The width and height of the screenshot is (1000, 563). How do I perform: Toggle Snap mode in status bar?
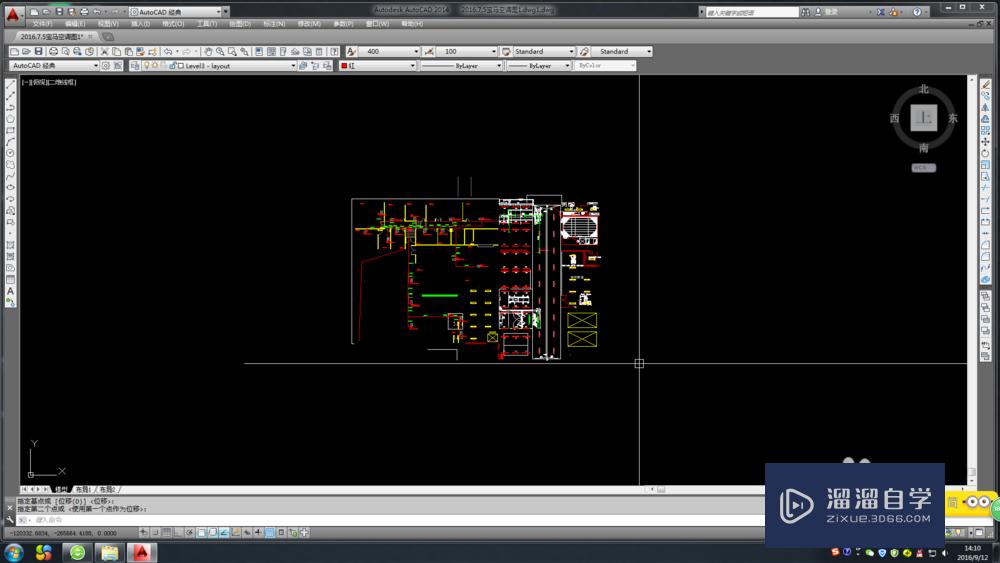155,532
